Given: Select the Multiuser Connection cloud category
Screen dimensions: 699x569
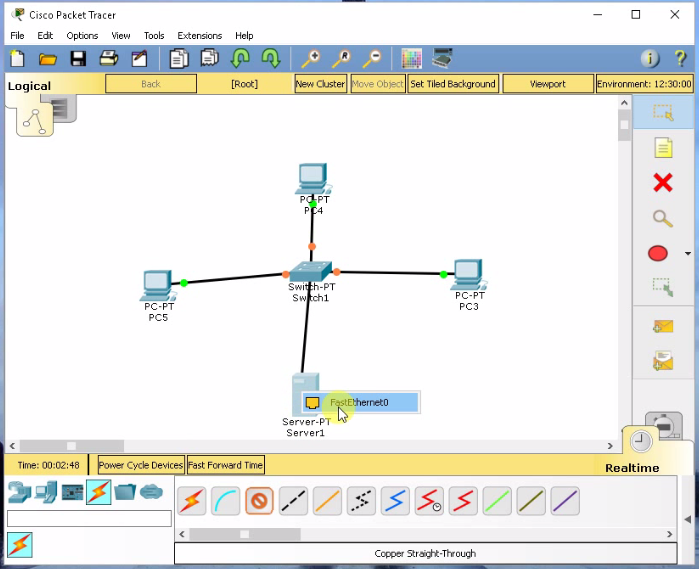Looking at the screenshot, I should pyautogui.click(x=151, y=492).
